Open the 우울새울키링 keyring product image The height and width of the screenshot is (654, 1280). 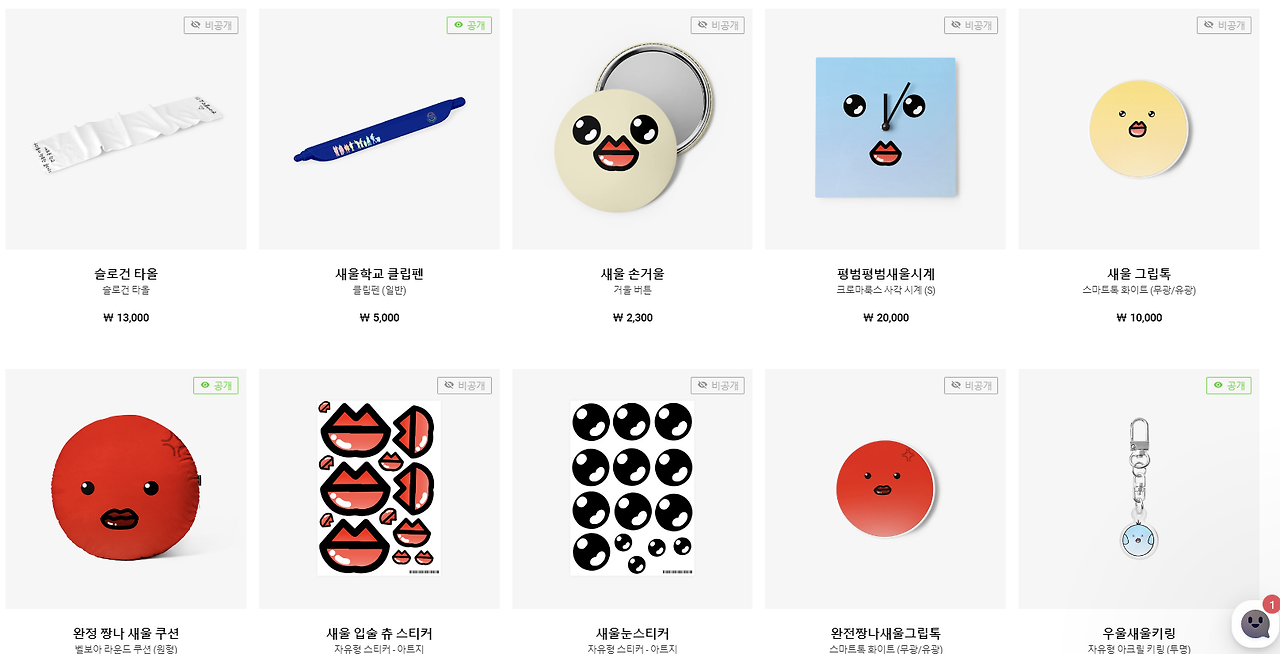1139,489
